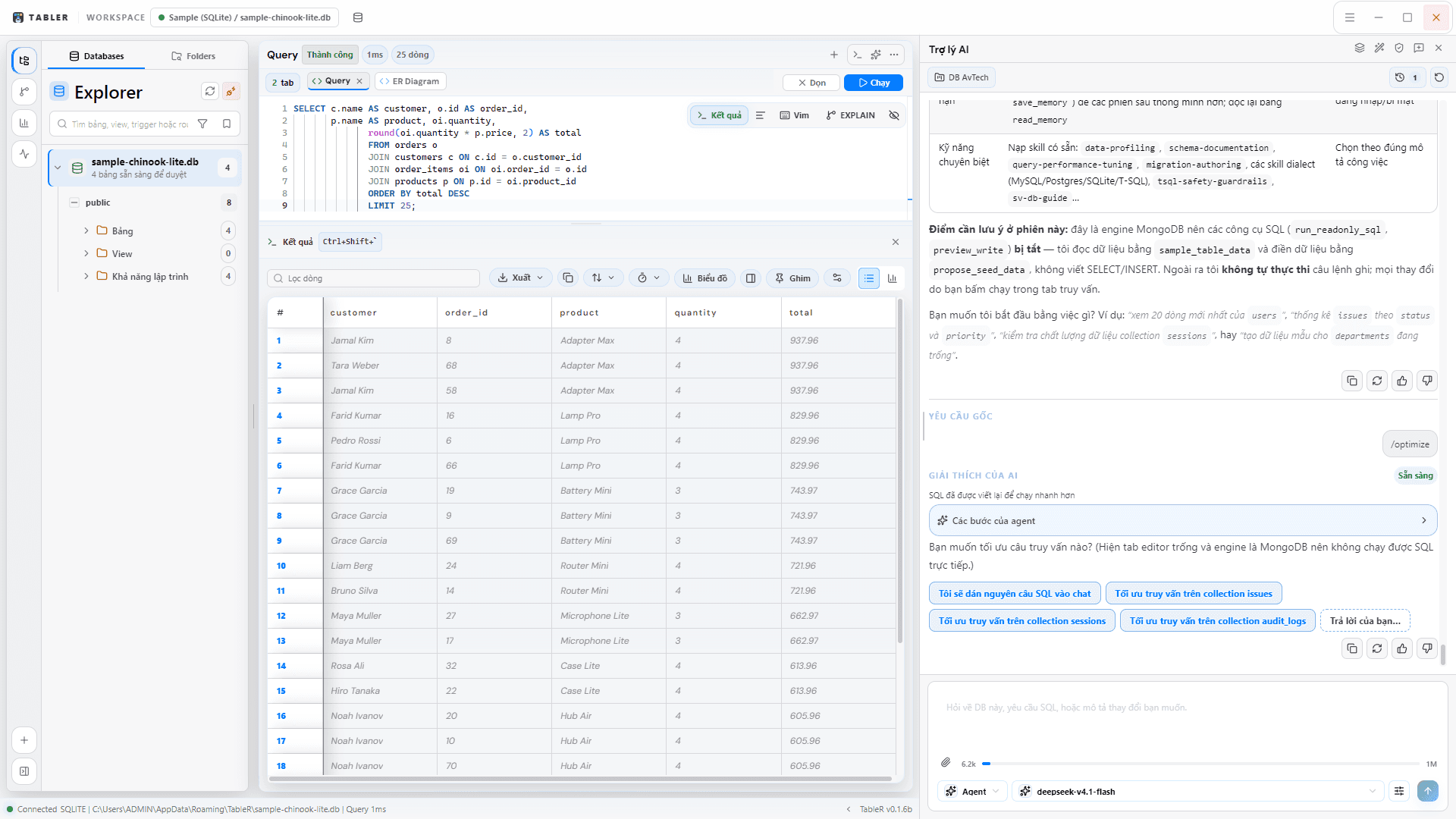The image size is (1456, 819).
Task: Click the column layout icon in results toolbar
Action: [751, 278]
